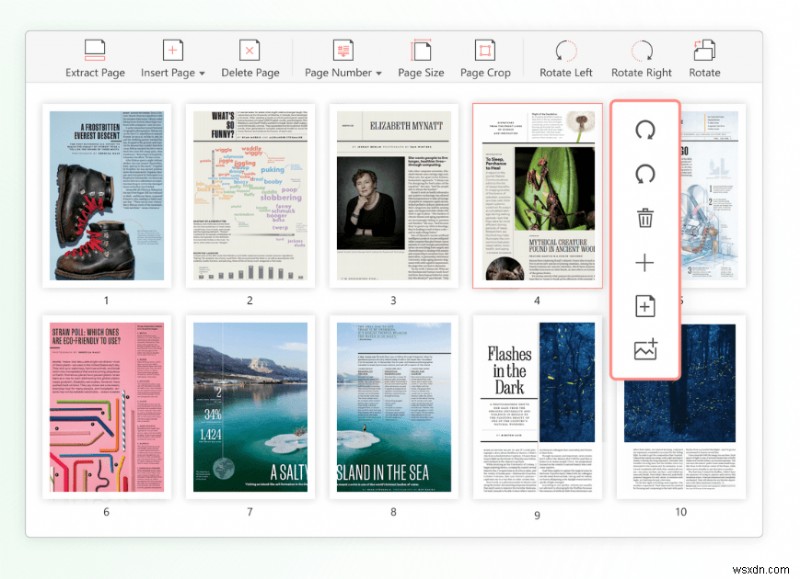This screenshot has width=800, height=579.
Task: Click Delete Page in the toolbar
Action: [249, 58]
